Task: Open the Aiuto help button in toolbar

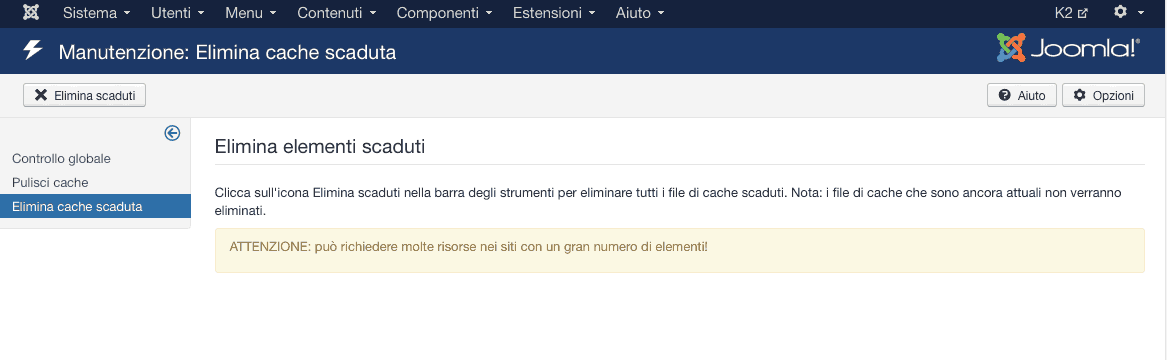Action: pyautogui.click(x=1021, y=95)
